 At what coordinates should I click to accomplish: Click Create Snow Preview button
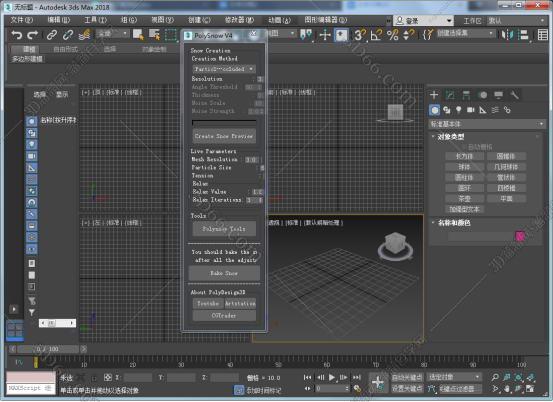224,136
